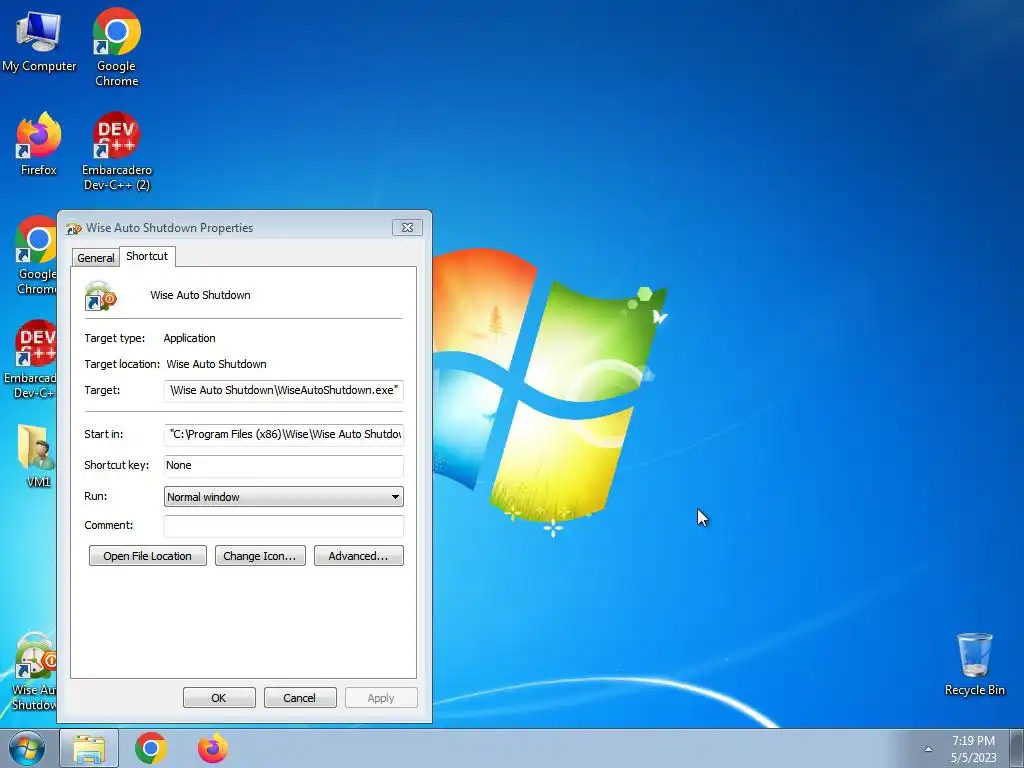Viewport: 1024px width, 768px height.
Task: Confirm with the OK button
Action: pyautogui.click(x=219, y=697)
